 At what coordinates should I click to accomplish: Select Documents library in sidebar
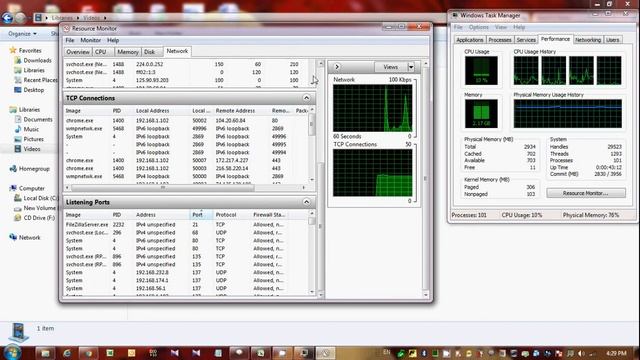click(x=38, y=120)
